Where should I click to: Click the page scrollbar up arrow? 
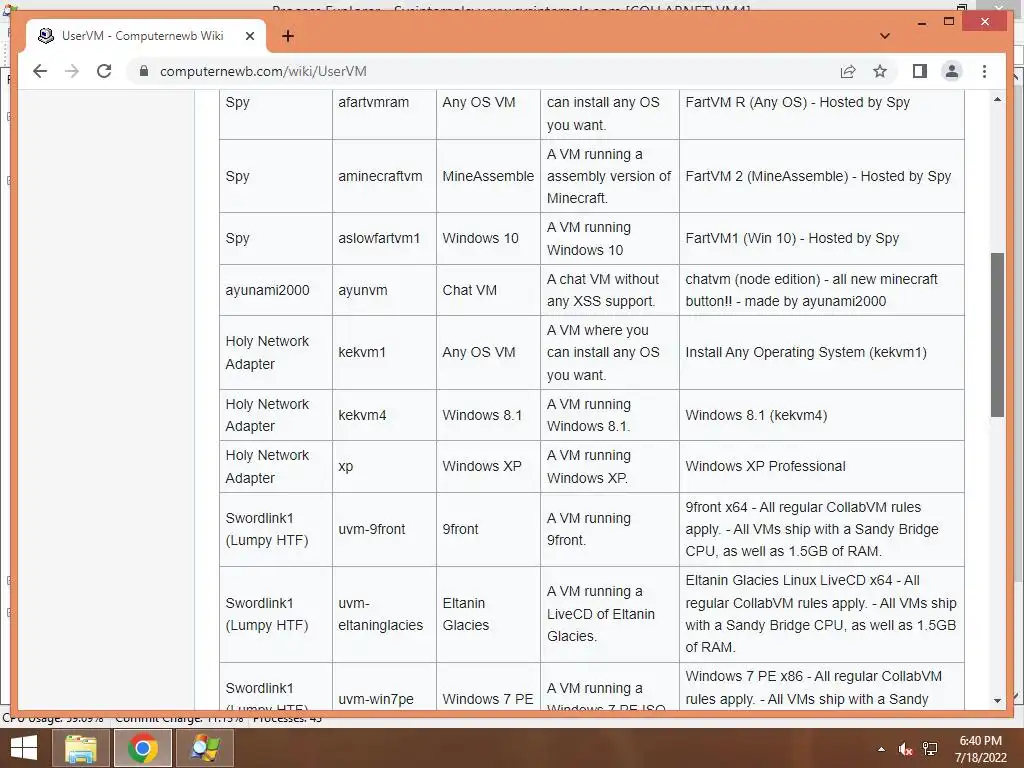pyautogui.click(x=997, y=99)
